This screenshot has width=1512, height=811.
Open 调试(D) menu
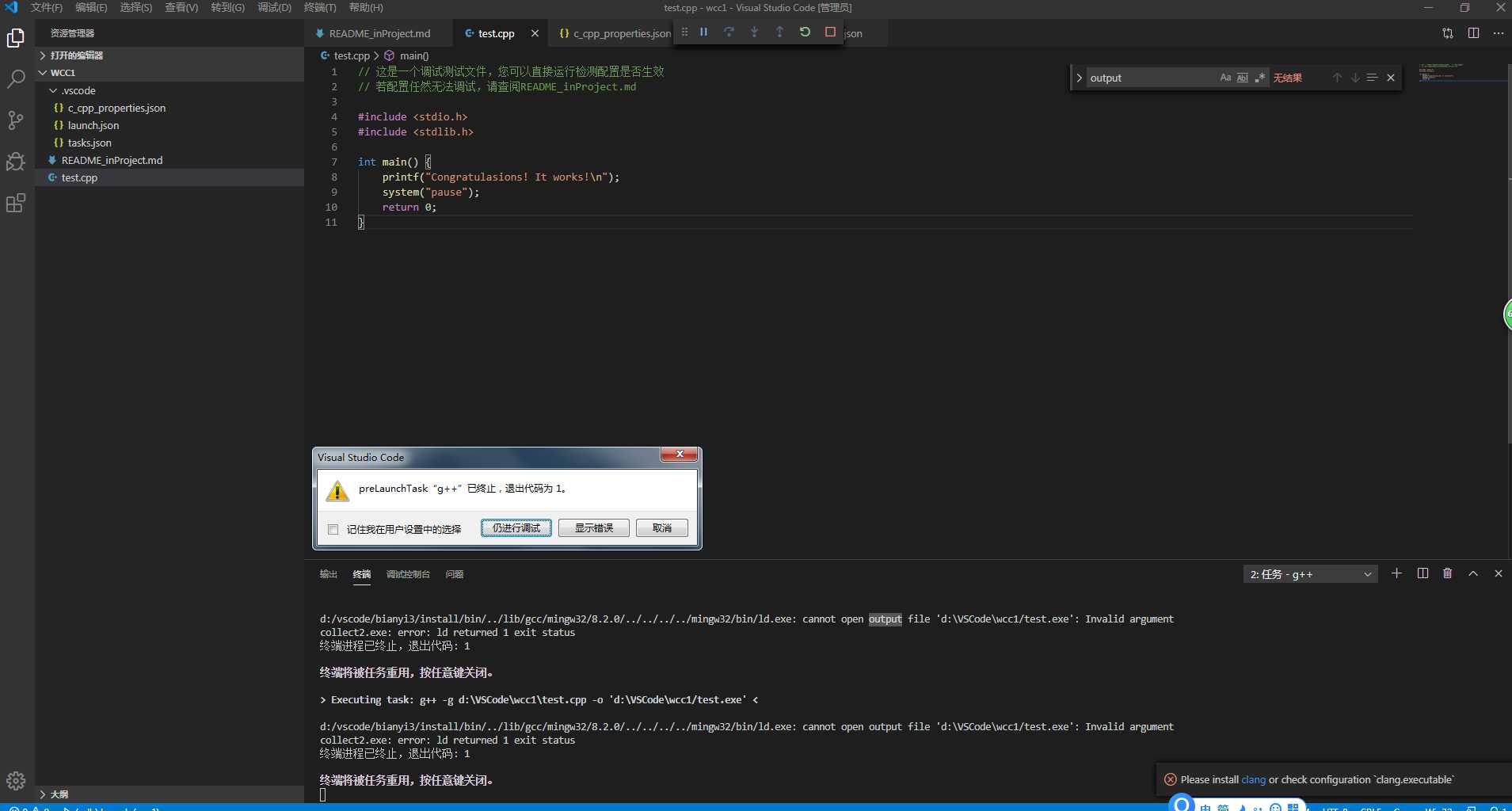274,7
